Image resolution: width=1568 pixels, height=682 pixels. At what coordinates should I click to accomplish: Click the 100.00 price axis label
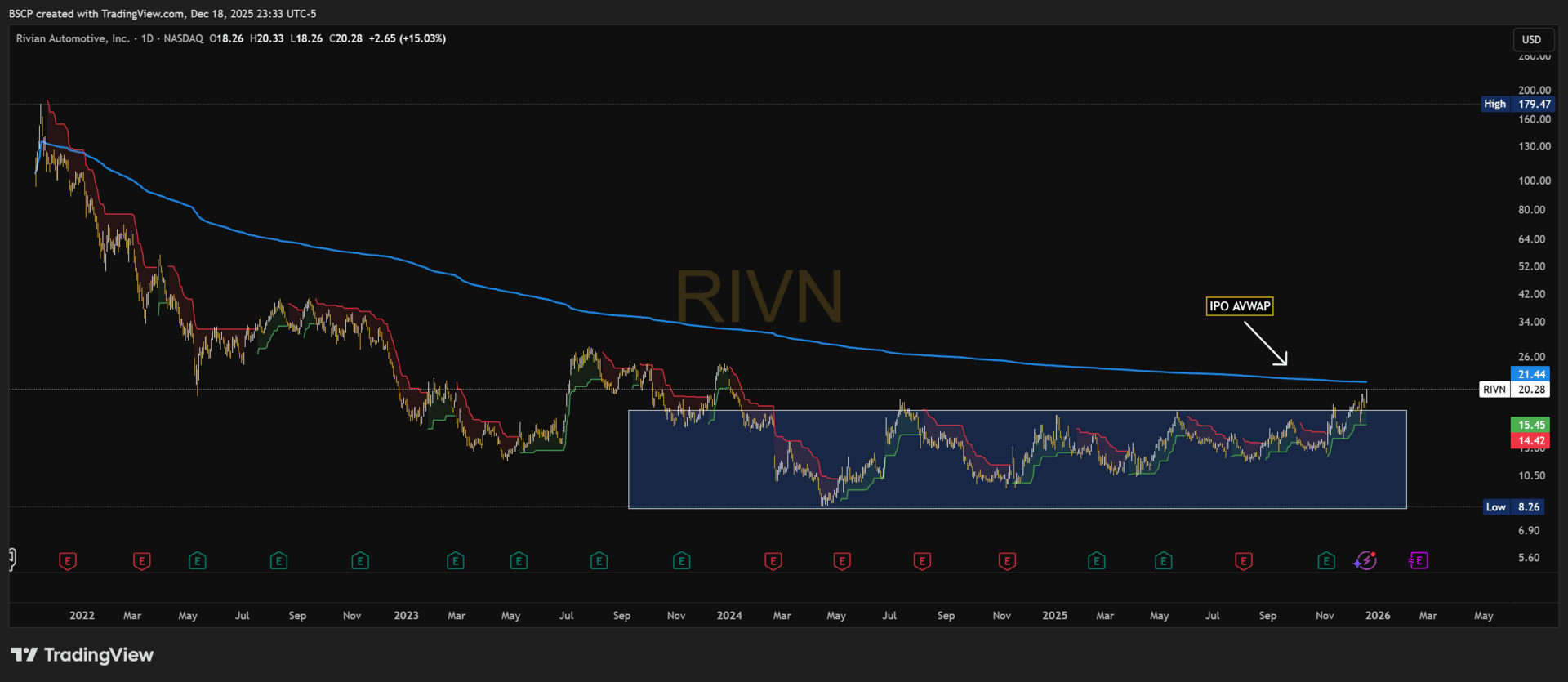[x=1535, y=181]
